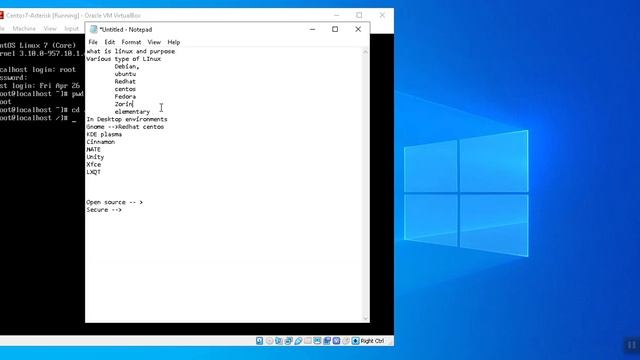The height and width of the screenshot is (360, 640).
Task: Click the 'Open source -- >' line
Action: pos(115,202)
